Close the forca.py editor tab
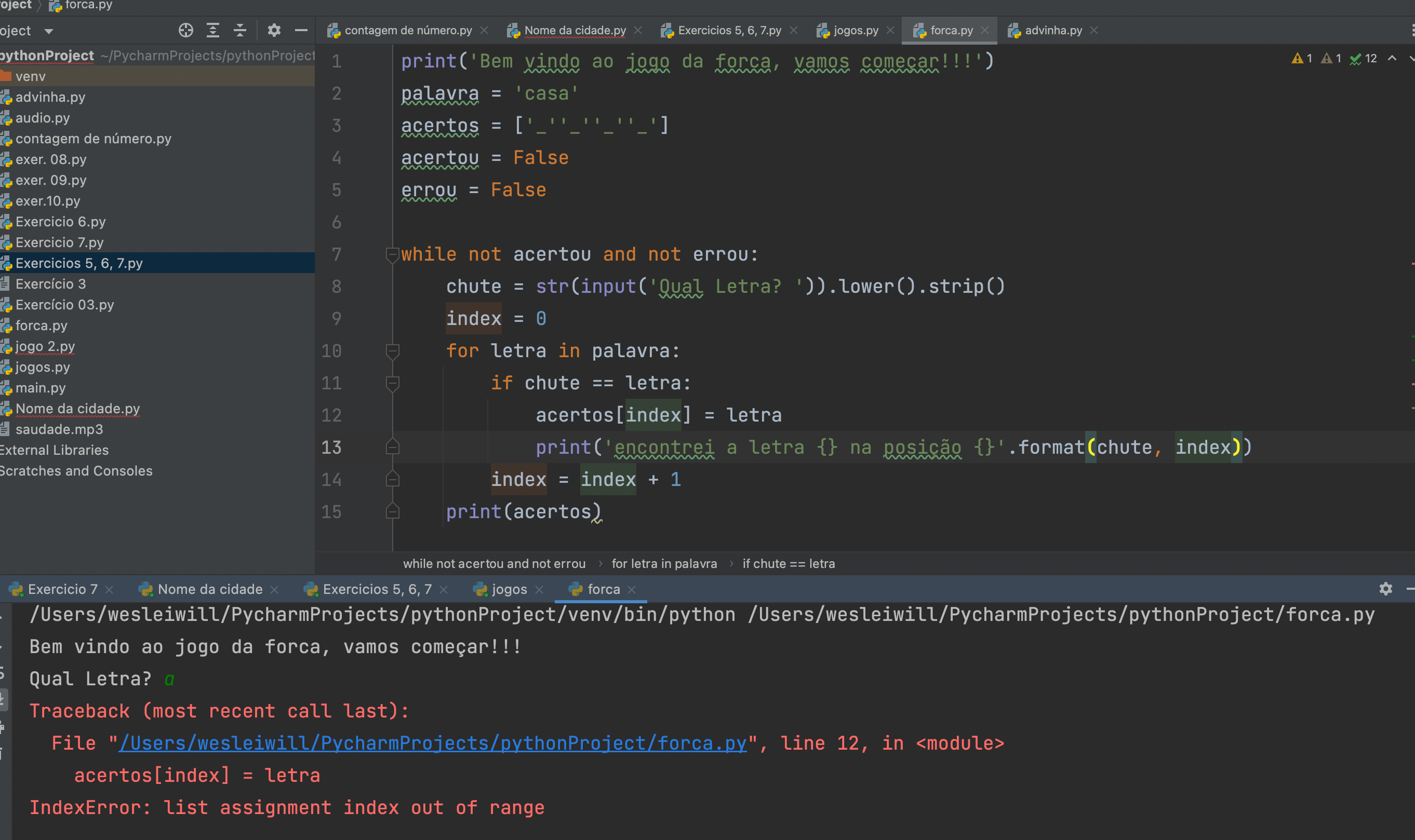The width and height of the screenshot is (1415, 840). pyautogui.click(x=985, y=31)
